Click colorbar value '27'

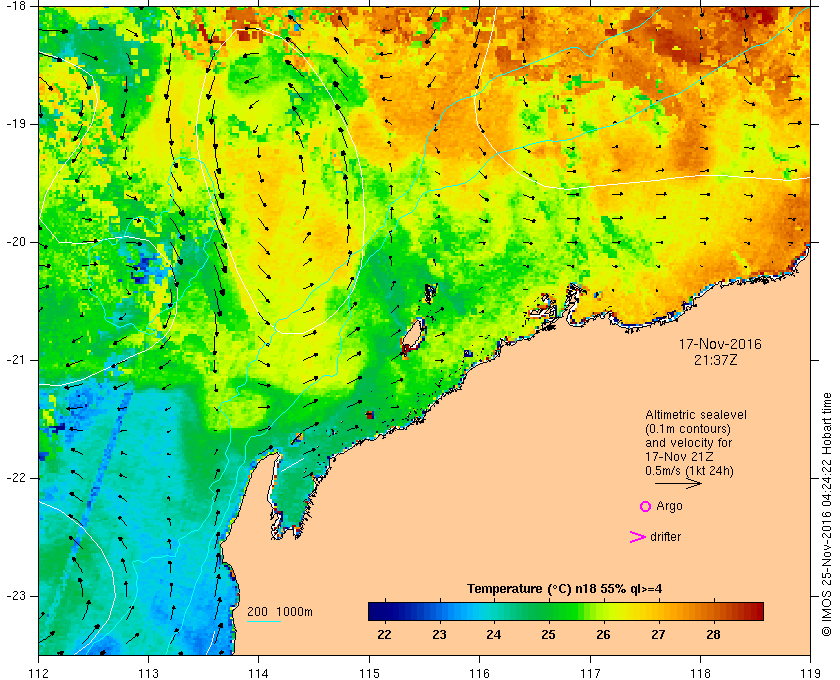point(658,635)
